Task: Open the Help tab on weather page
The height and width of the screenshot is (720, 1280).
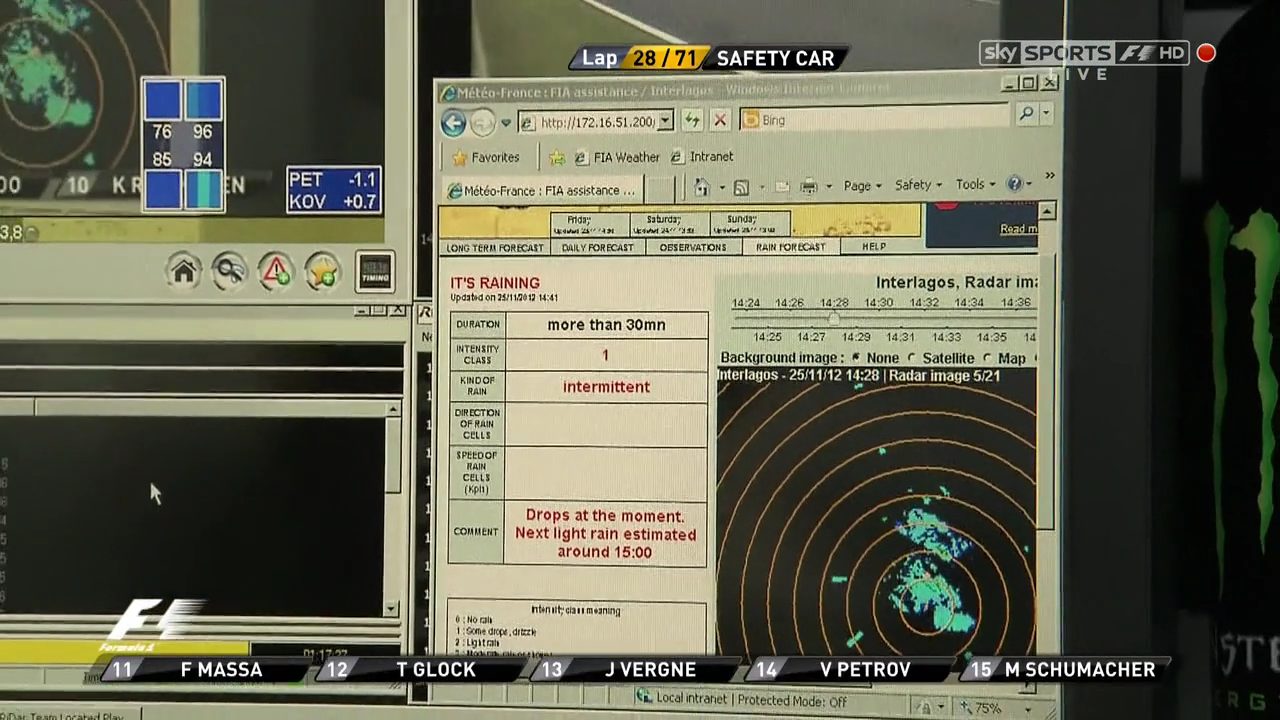Action: (x=874, y=246)
